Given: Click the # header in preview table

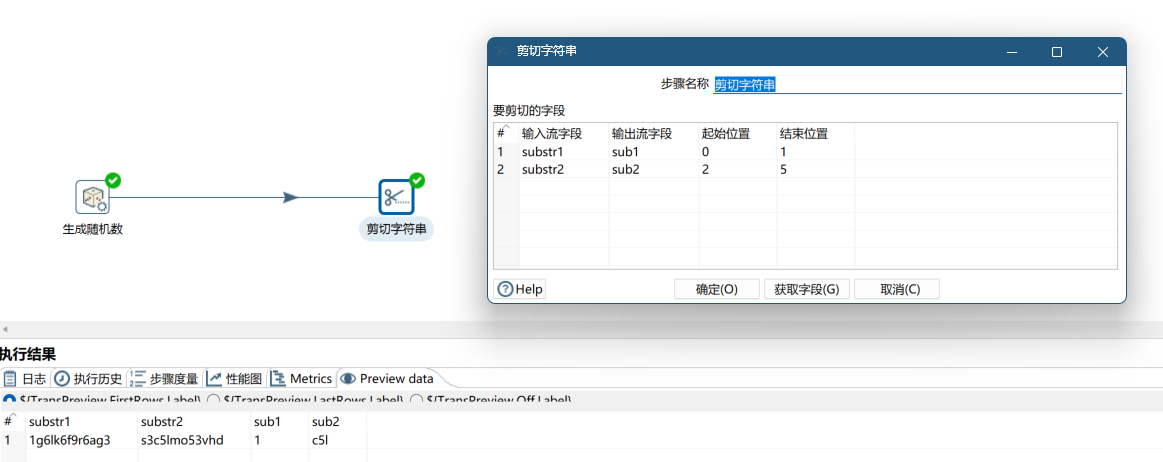Looking at the screenshot, I should 13,421.
